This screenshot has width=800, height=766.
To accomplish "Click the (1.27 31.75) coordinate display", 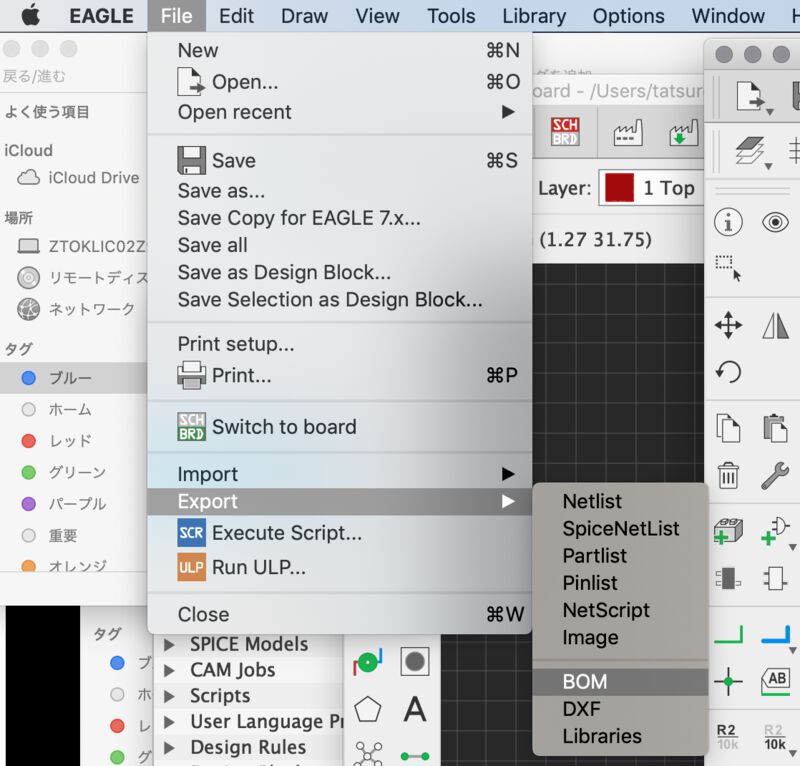I will [595, 239].
